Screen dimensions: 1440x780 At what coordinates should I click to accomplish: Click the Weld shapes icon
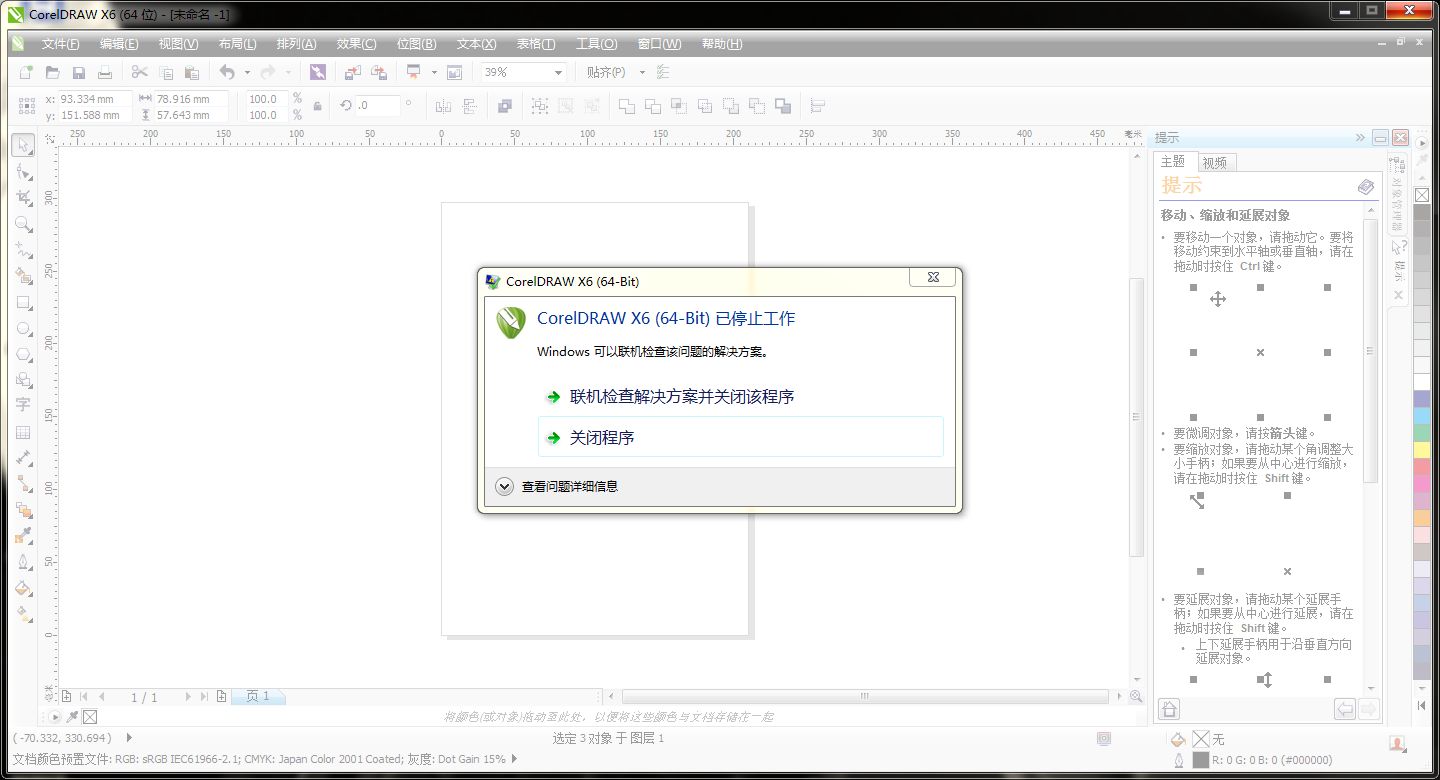tap(627, 106)
